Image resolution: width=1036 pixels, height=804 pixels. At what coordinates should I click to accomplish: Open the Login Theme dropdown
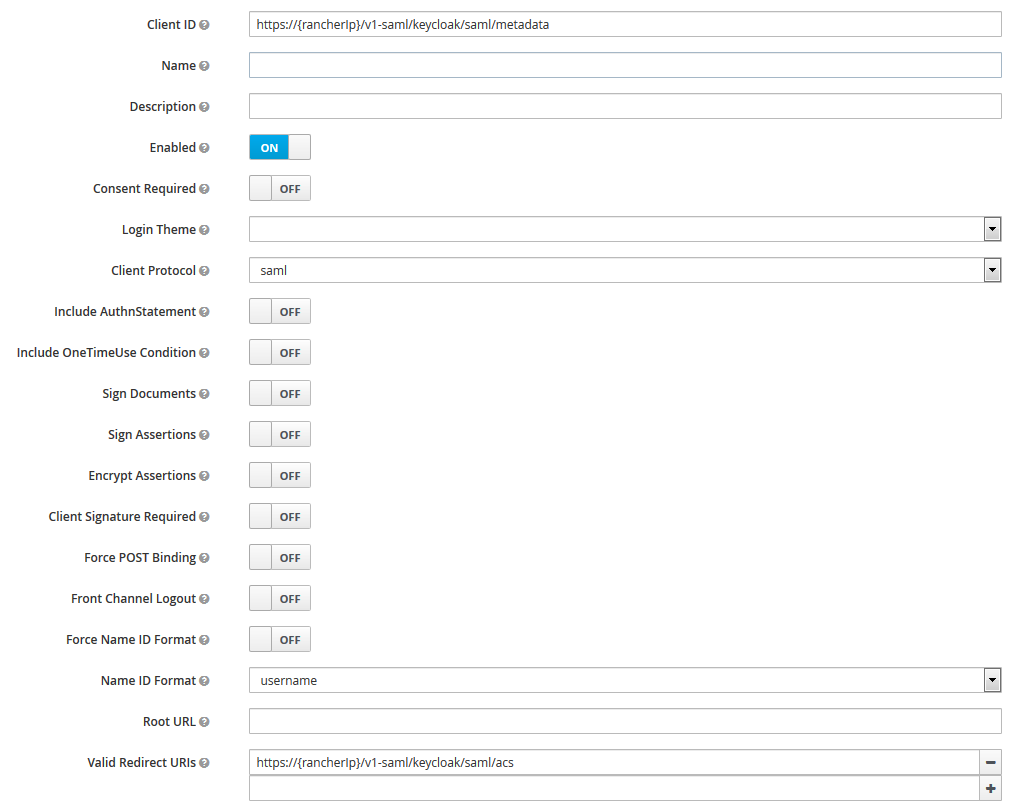(x=625, y=229)
